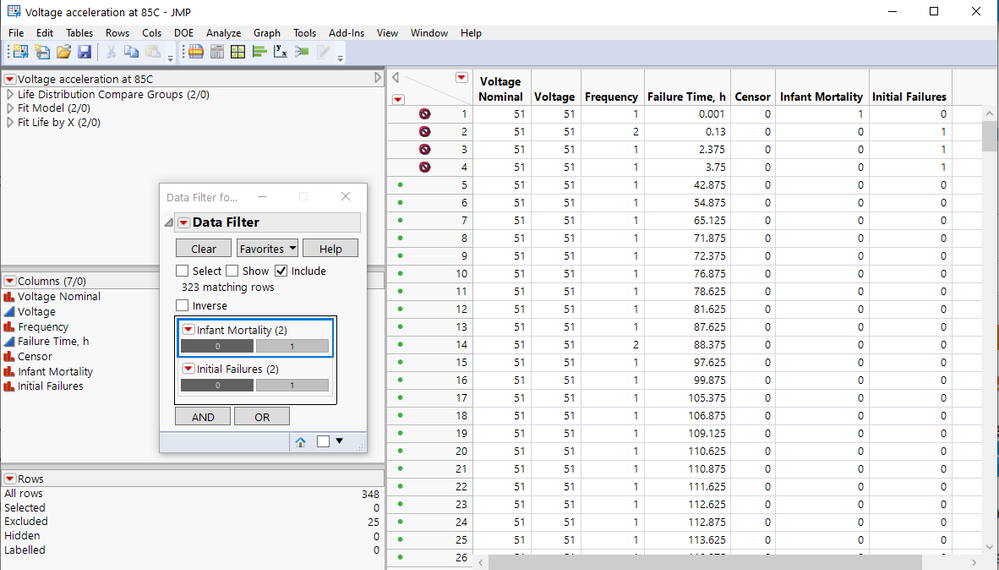
Task: Click the AND button
Action: (203, 417)
